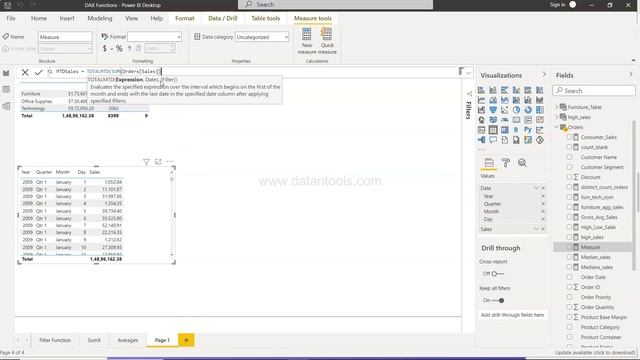Switch to Model view in left sidebar
Image resolution: width=640 pixels, height=360 pixels.
6,106
